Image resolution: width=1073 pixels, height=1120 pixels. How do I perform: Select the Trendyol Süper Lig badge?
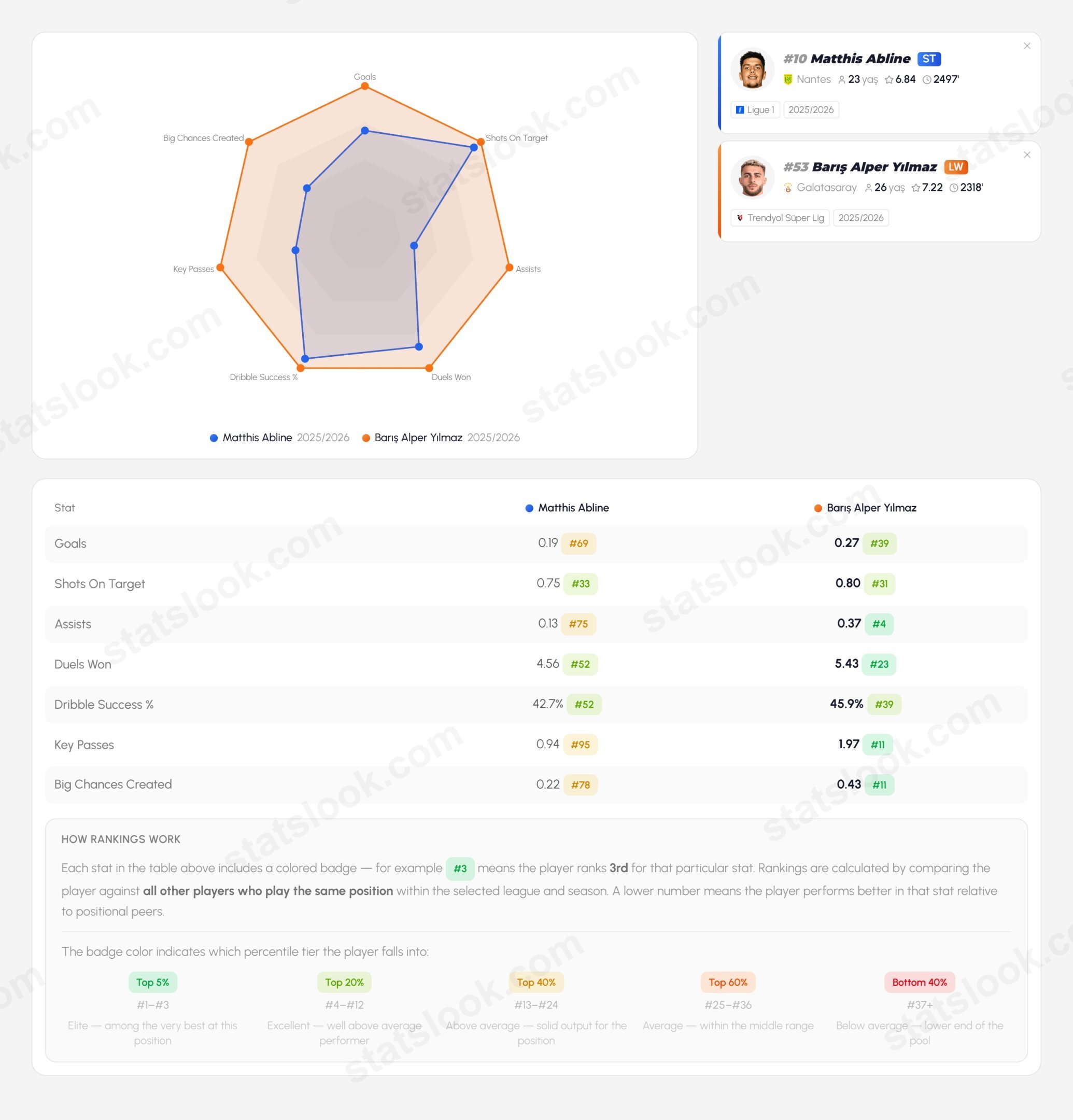click(780, 218)
